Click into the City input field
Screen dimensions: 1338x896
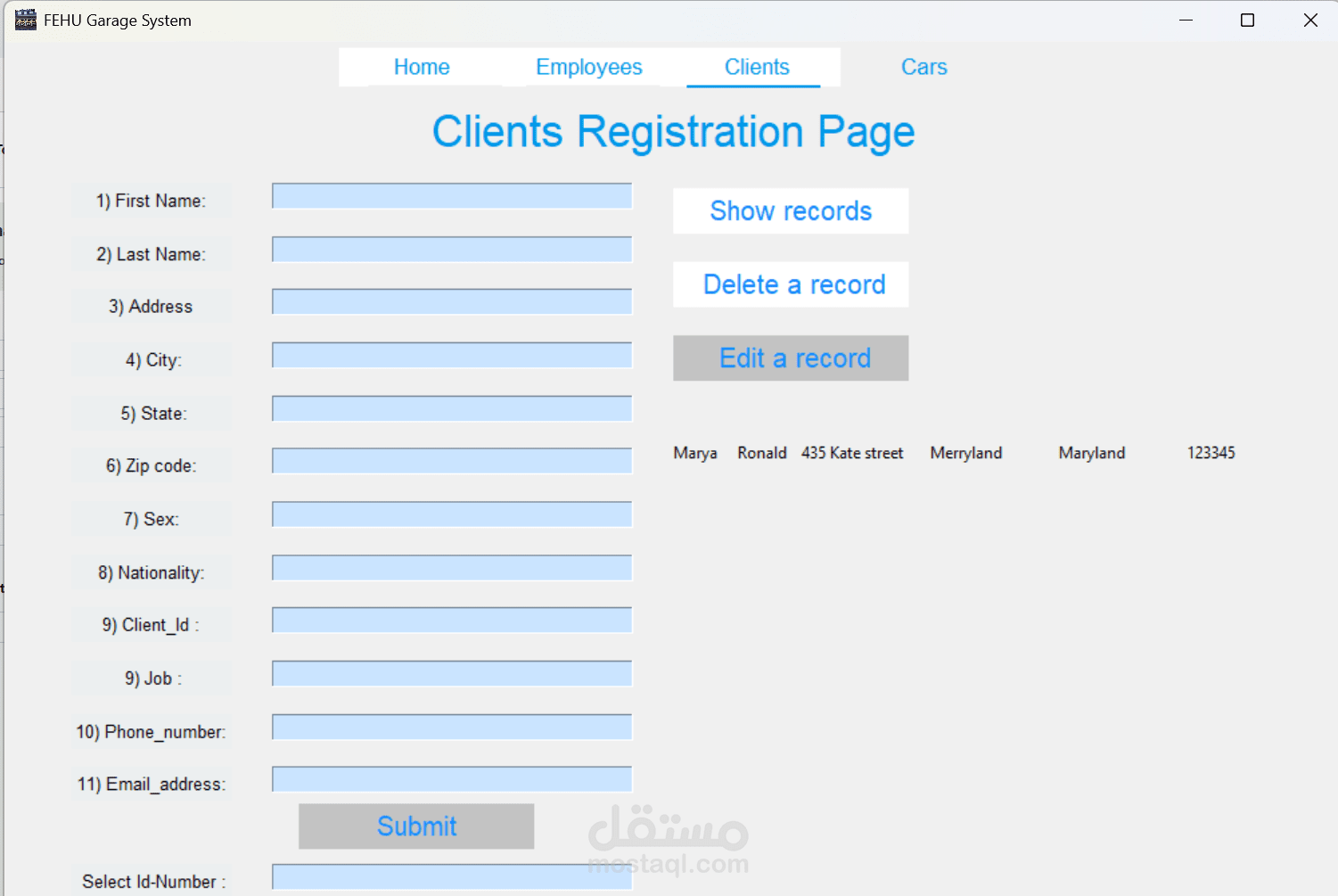click(452, 355)
